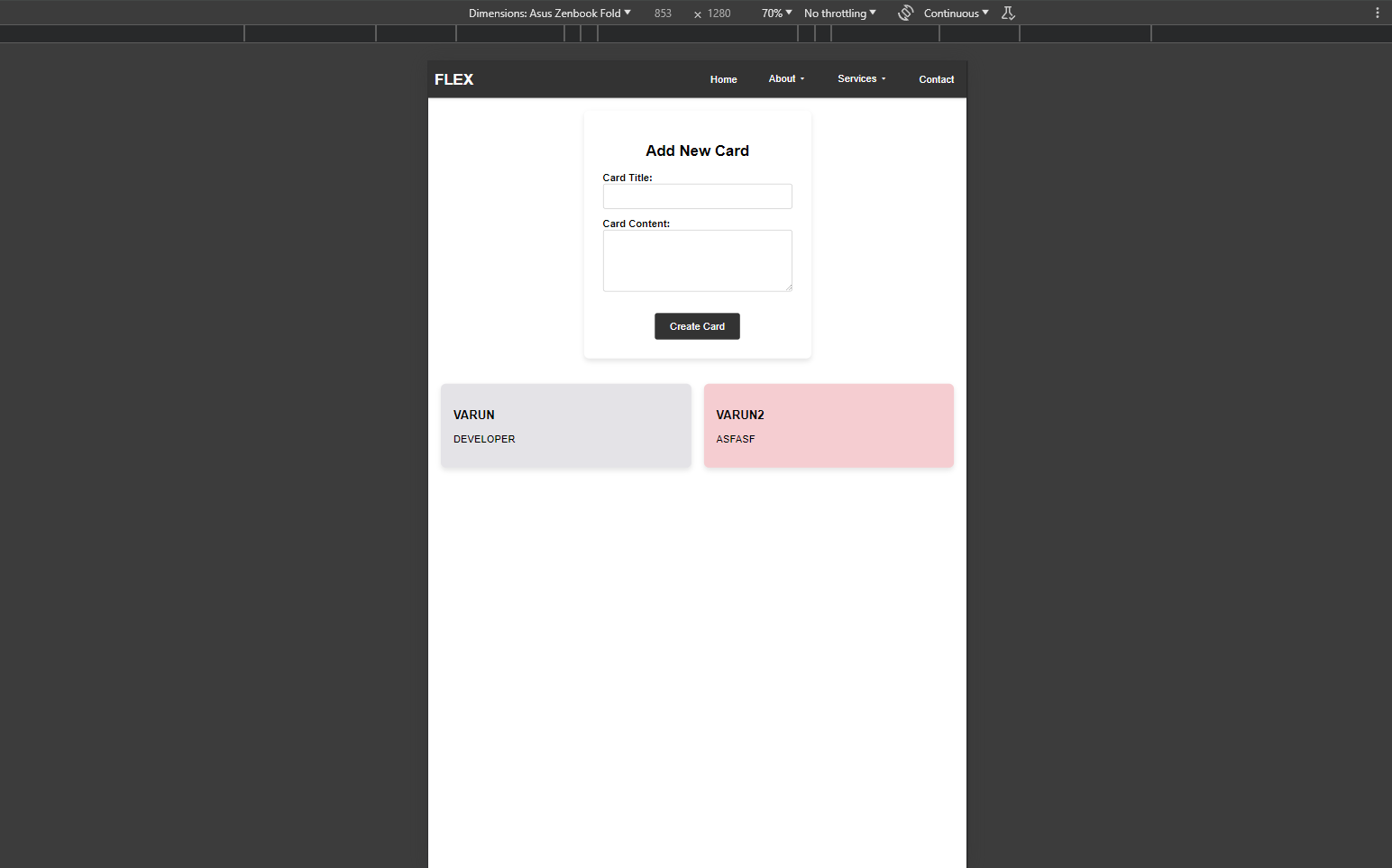
Task: Click the viewport width 853 field
Action: [x=663, y=13]
